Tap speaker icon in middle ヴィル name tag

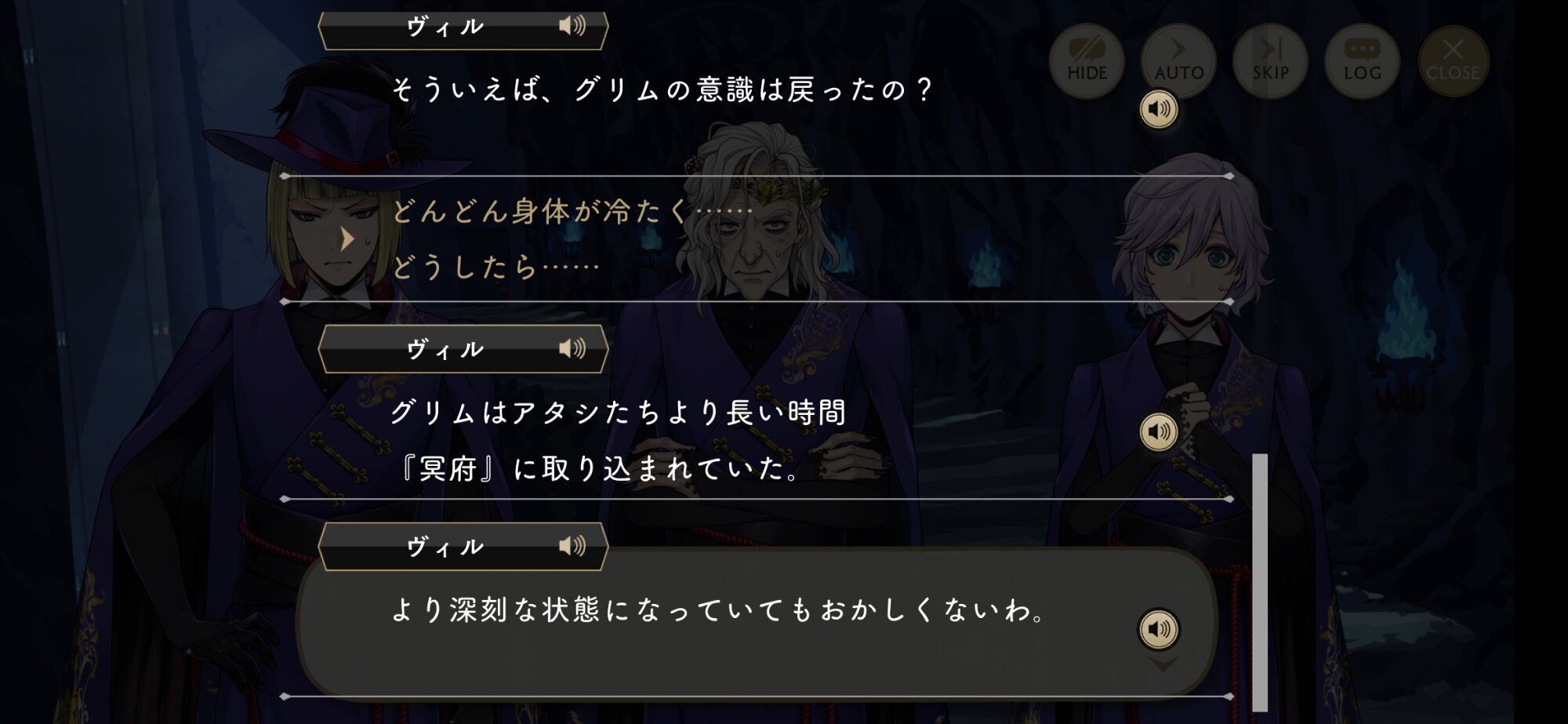[572, 348]
